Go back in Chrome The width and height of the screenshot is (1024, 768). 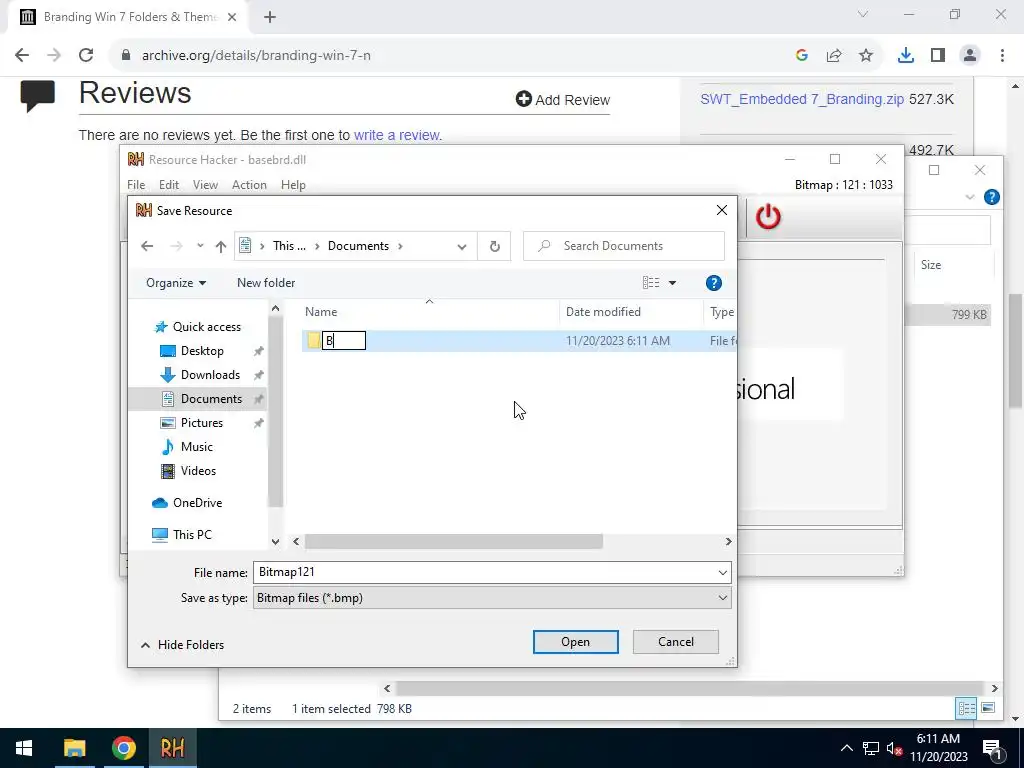22,56
